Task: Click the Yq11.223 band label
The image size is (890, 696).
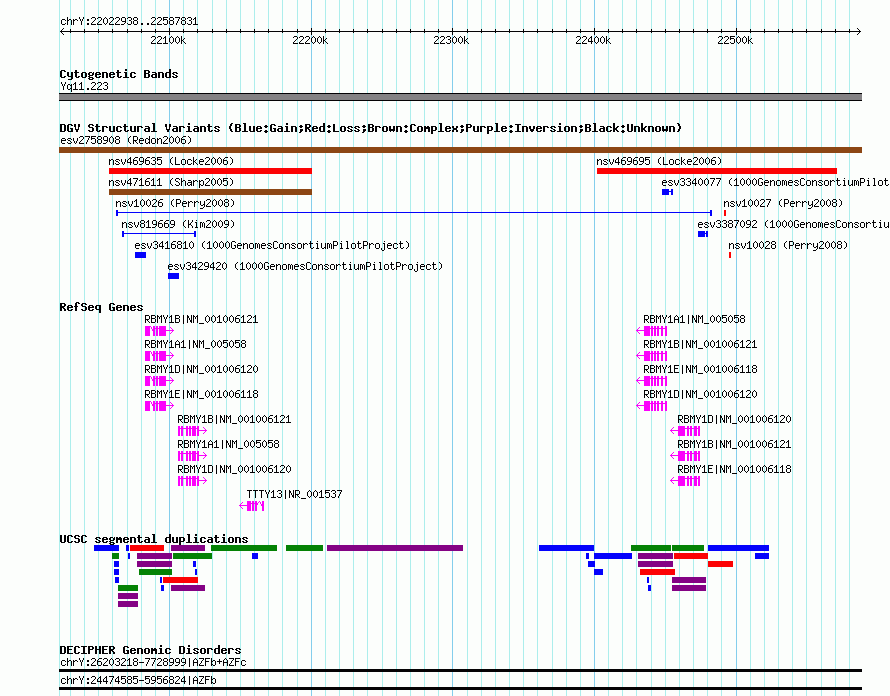Action: click(84, 86)
